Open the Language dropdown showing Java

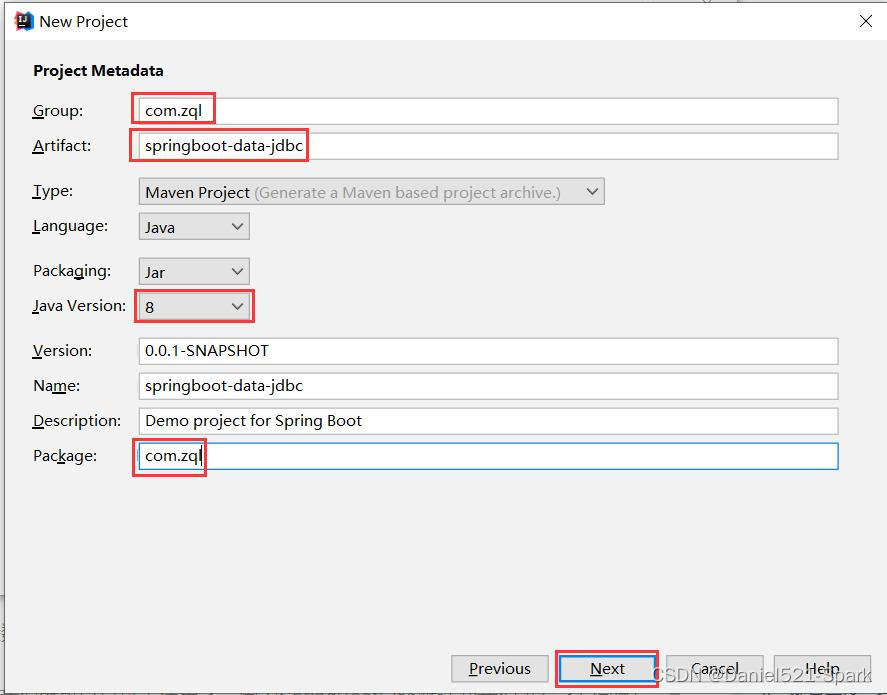tap(194, 227)
